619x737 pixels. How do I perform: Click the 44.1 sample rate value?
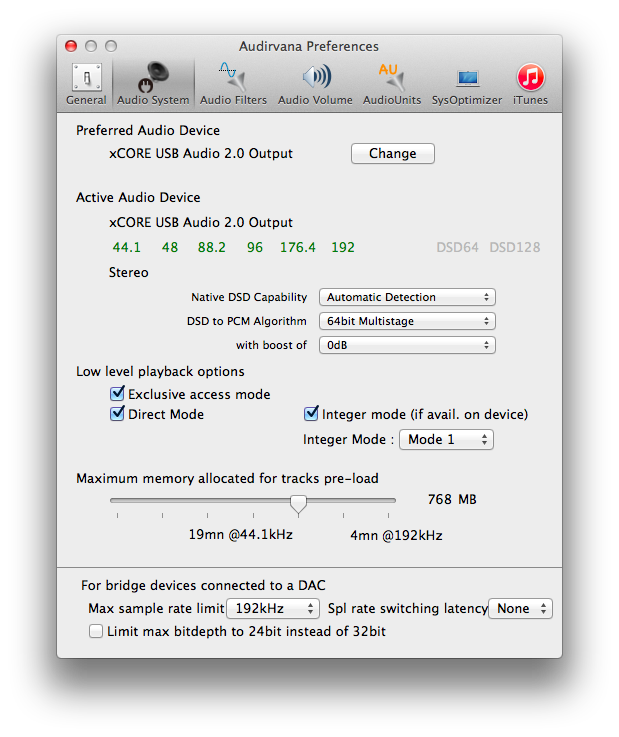coord(126,247)
